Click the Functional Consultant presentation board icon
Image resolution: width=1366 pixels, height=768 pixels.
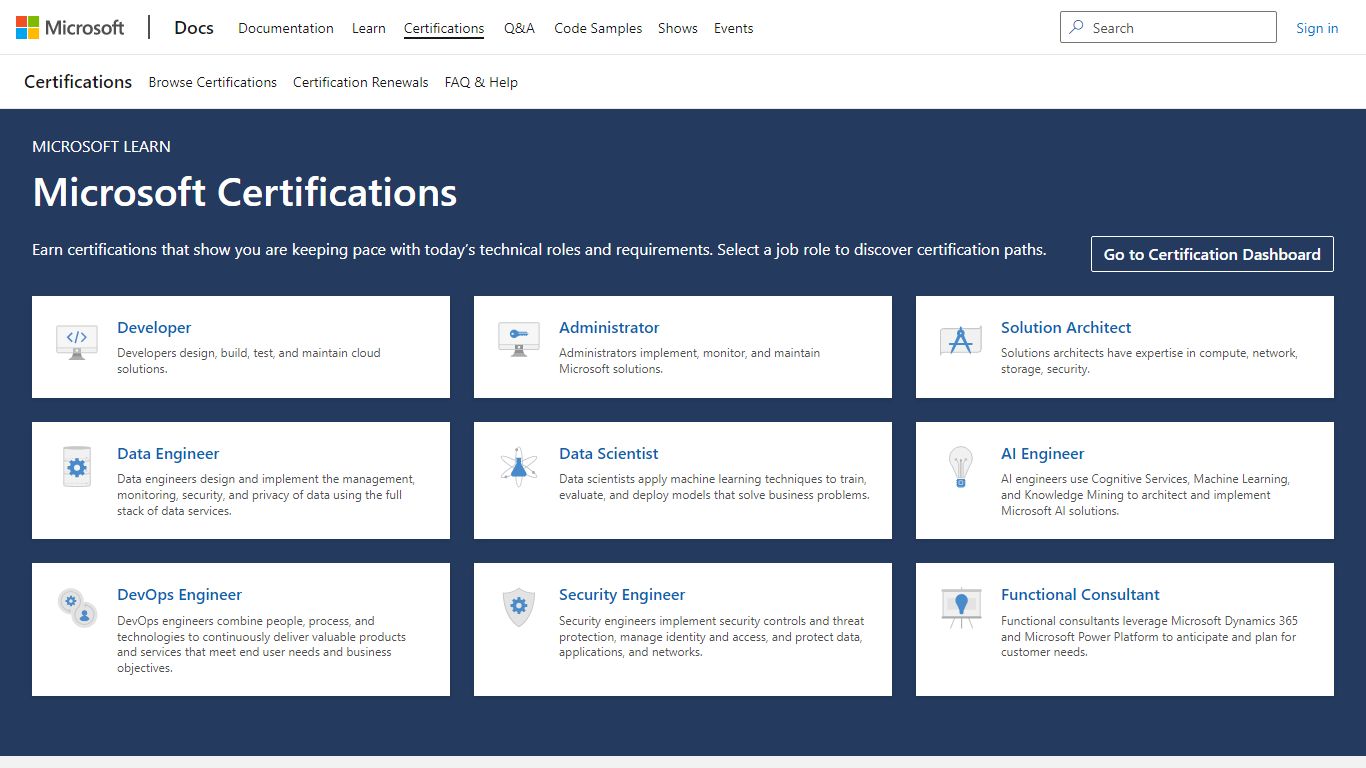pos(961,607)
